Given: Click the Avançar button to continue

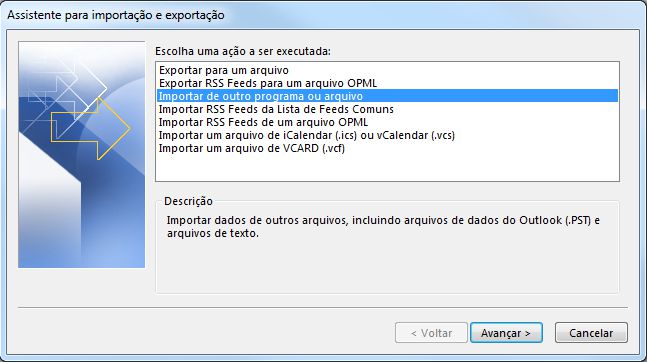Looking at the screenshot, I should point(506,333).
